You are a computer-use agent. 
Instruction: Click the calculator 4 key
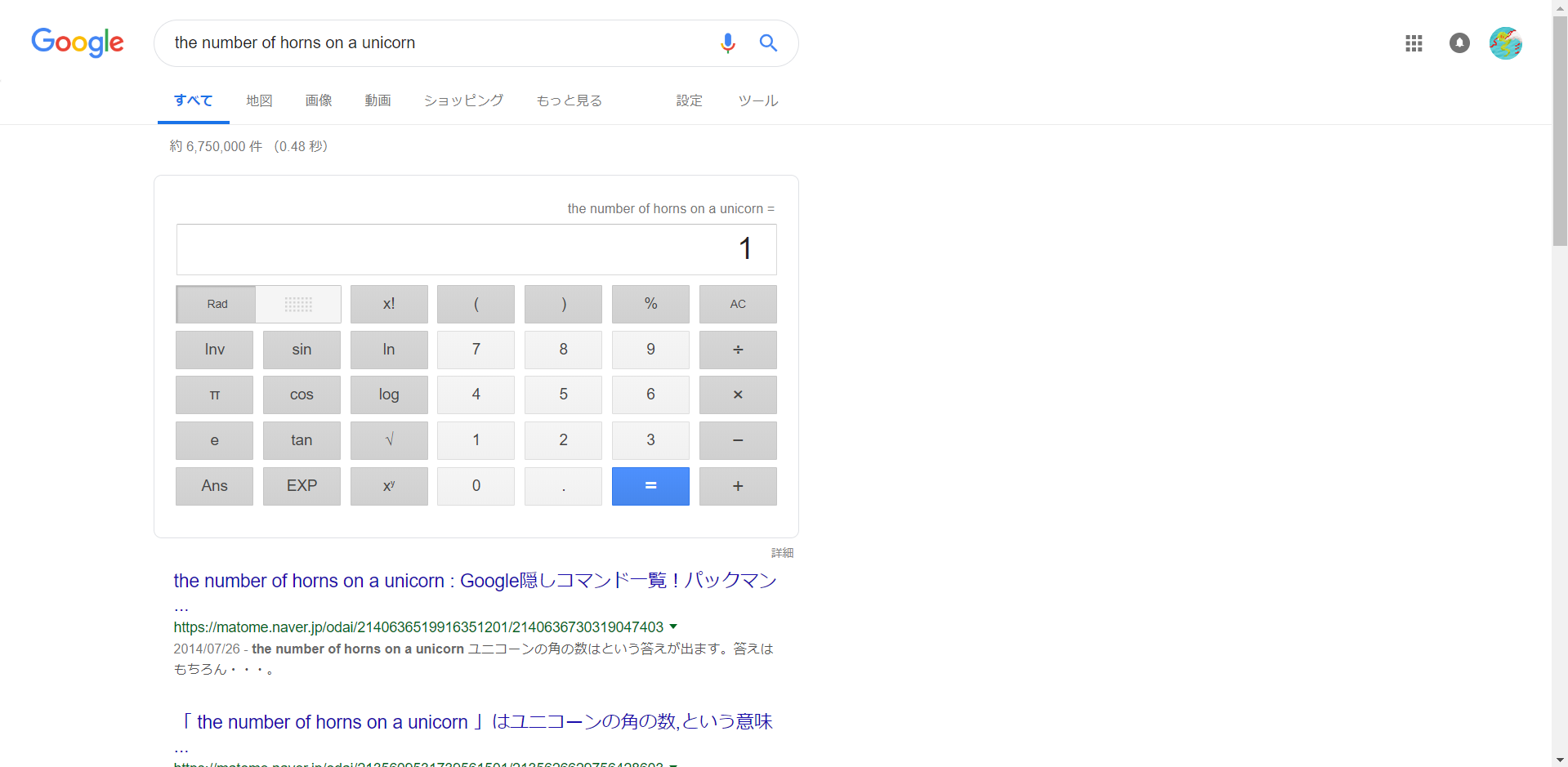coord(476,395)
